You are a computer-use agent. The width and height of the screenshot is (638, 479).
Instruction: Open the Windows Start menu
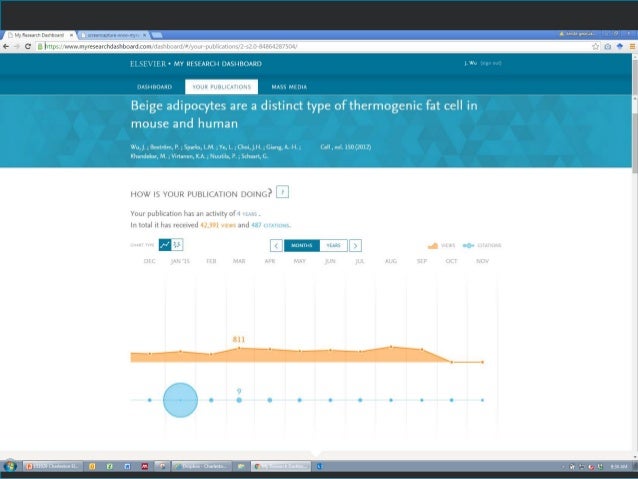(10, 466)
